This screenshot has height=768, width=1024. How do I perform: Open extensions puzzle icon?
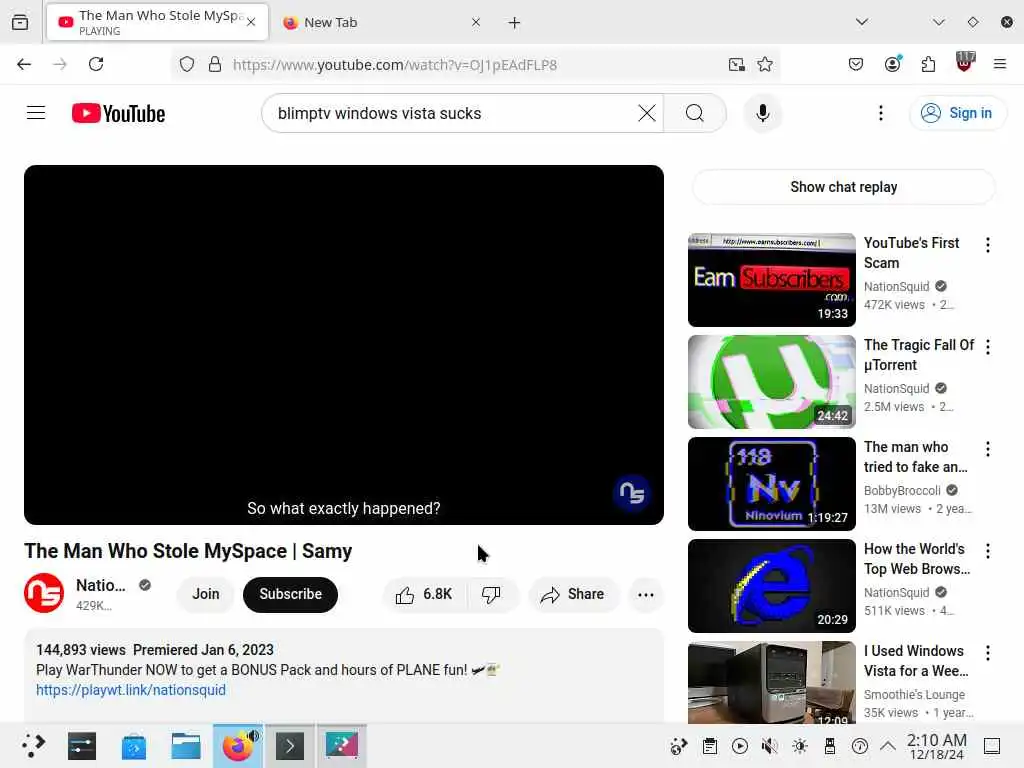pos(928,64)
